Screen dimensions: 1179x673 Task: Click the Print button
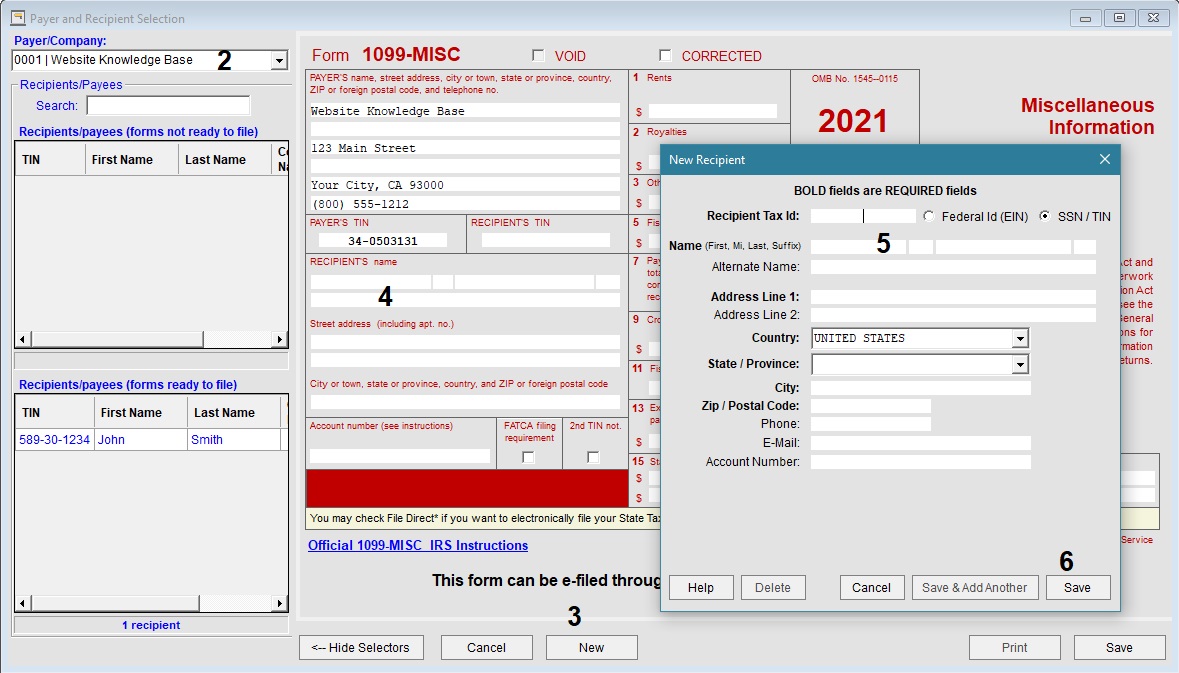[x=1014, y=647]
